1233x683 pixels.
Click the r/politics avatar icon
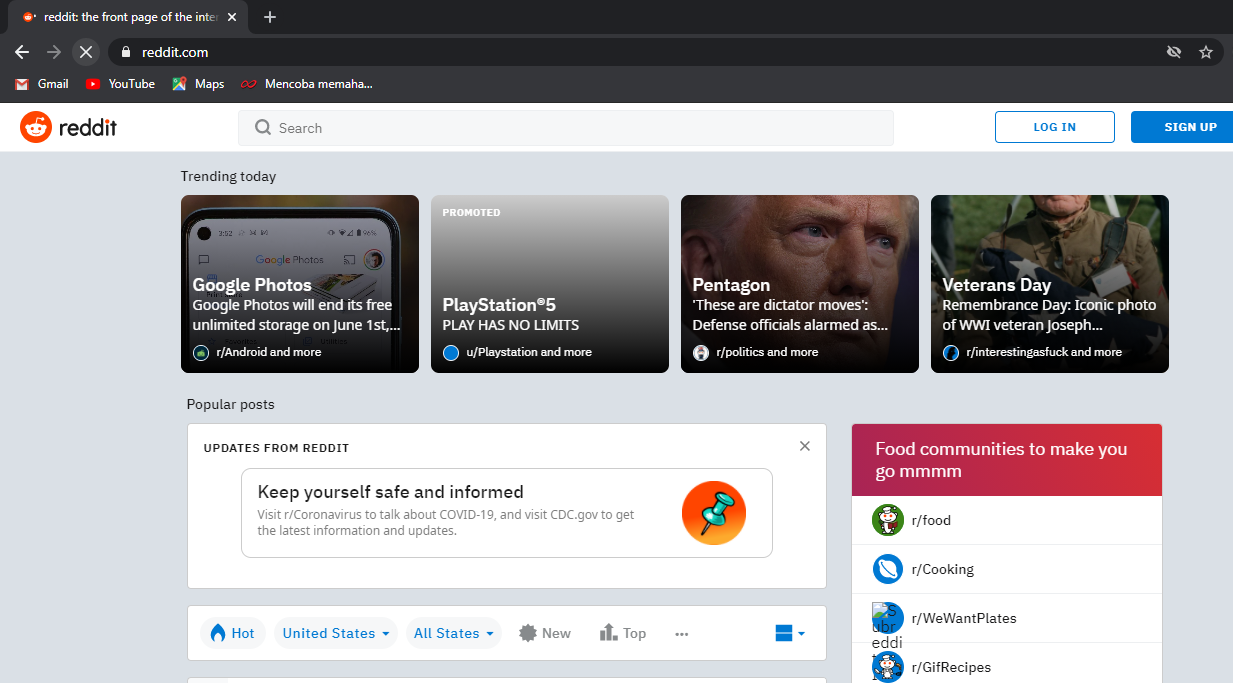[701, 353]
